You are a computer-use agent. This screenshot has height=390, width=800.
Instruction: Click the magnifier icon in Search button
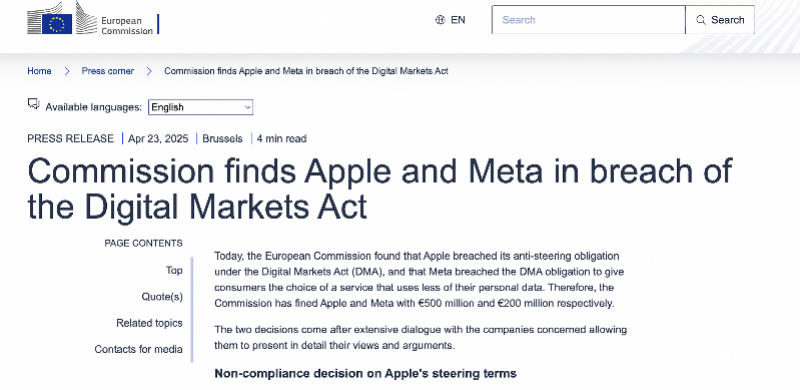click(x=701, y=20)
